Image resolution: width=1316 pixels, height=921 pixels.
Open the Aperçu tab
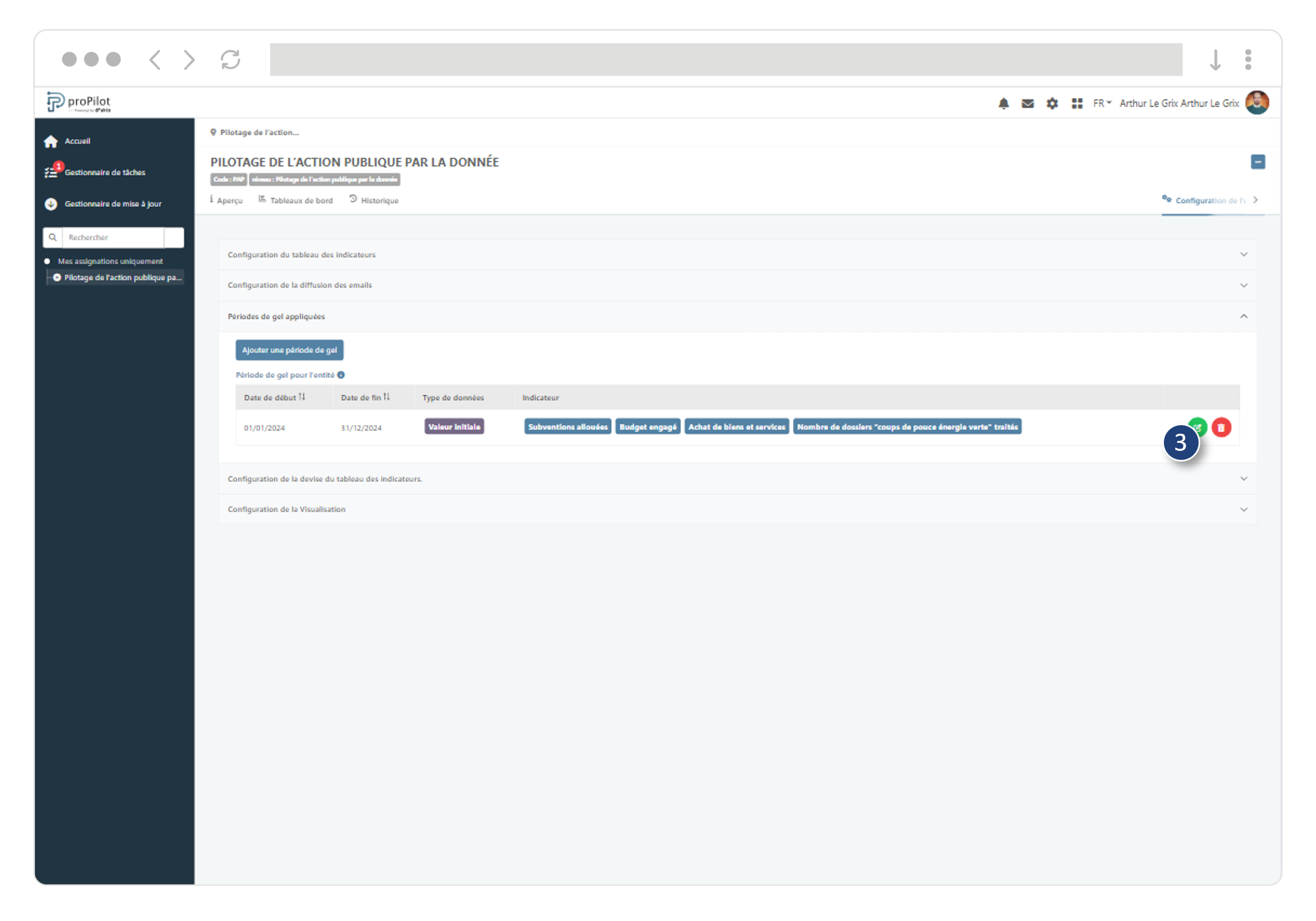coord(227,200)
